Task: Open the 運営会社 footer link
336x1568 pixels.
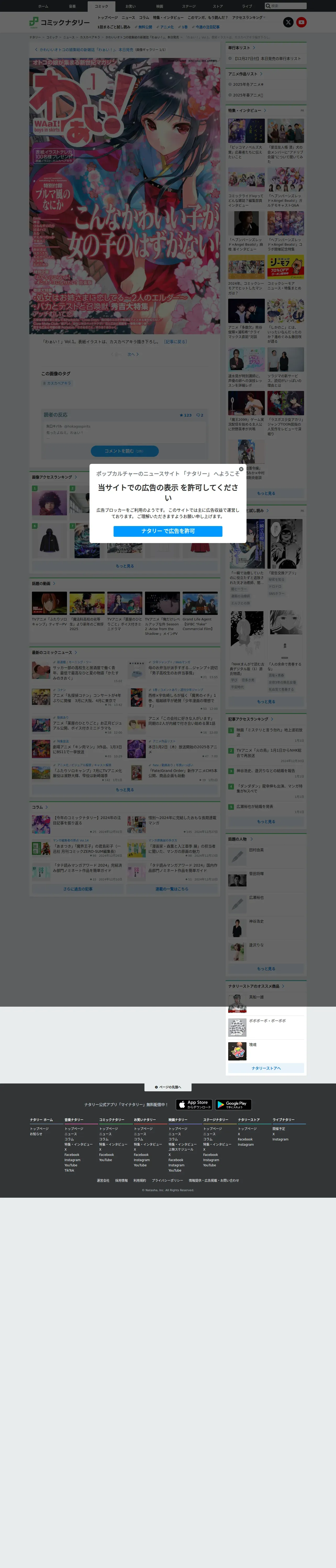Action: click(103, 1180)
